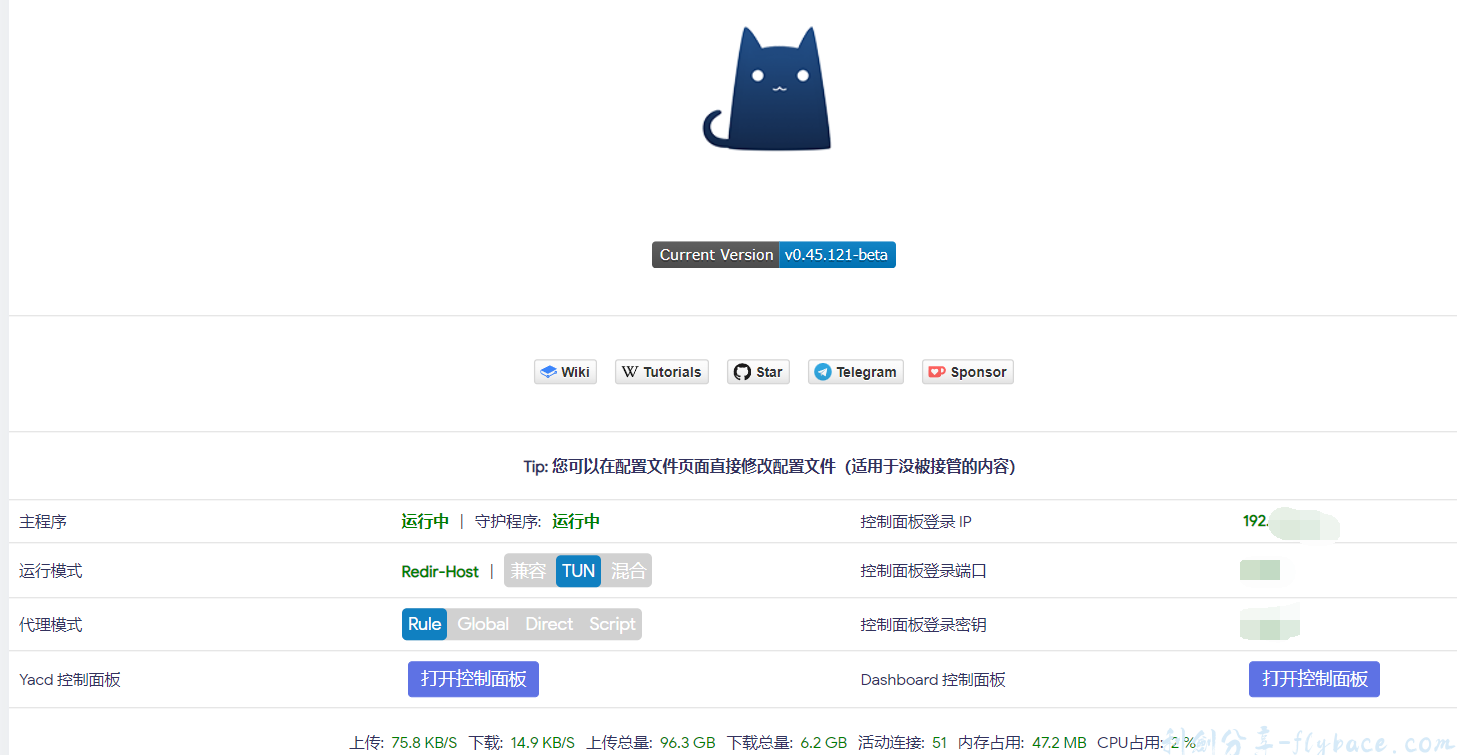
Task: Click the blurred control panel login port value
Action: (x=1259, y=571)
